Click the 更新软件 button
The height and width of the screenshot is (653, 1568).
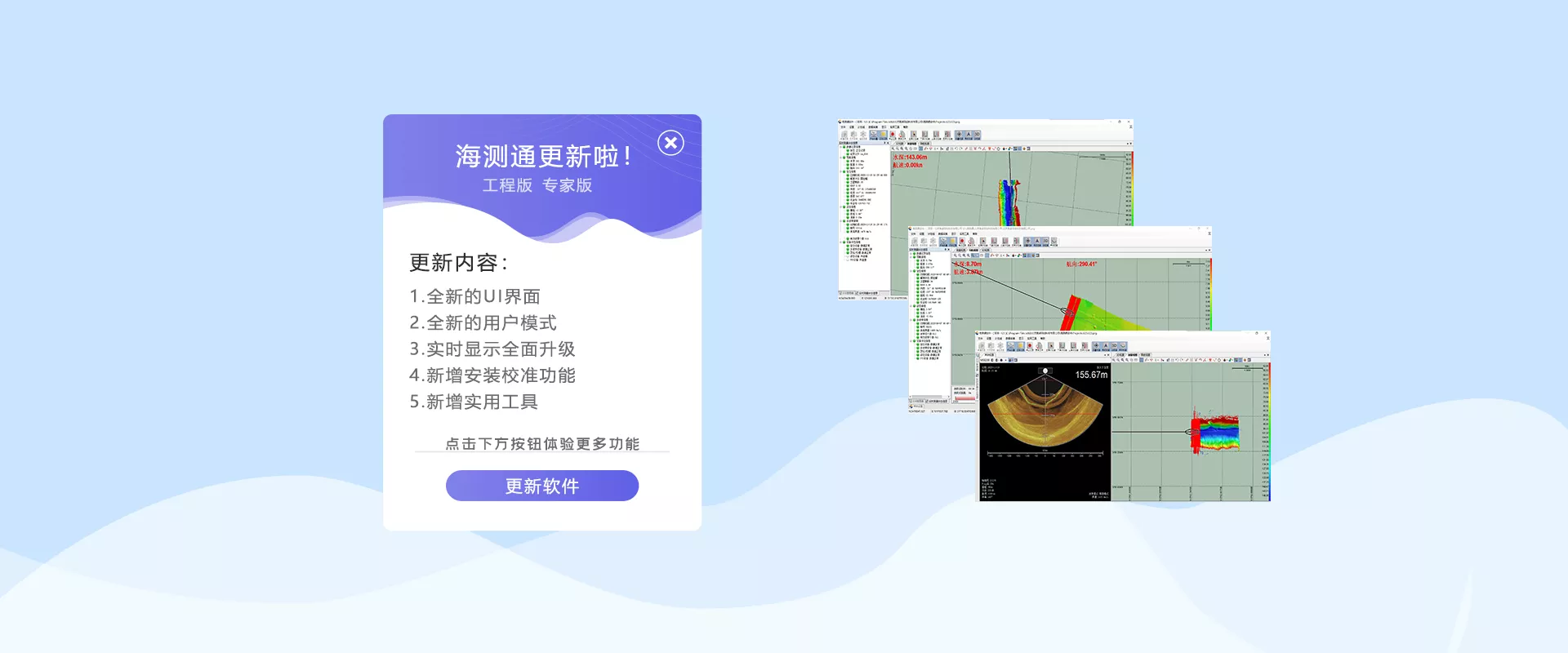[541, 486]
